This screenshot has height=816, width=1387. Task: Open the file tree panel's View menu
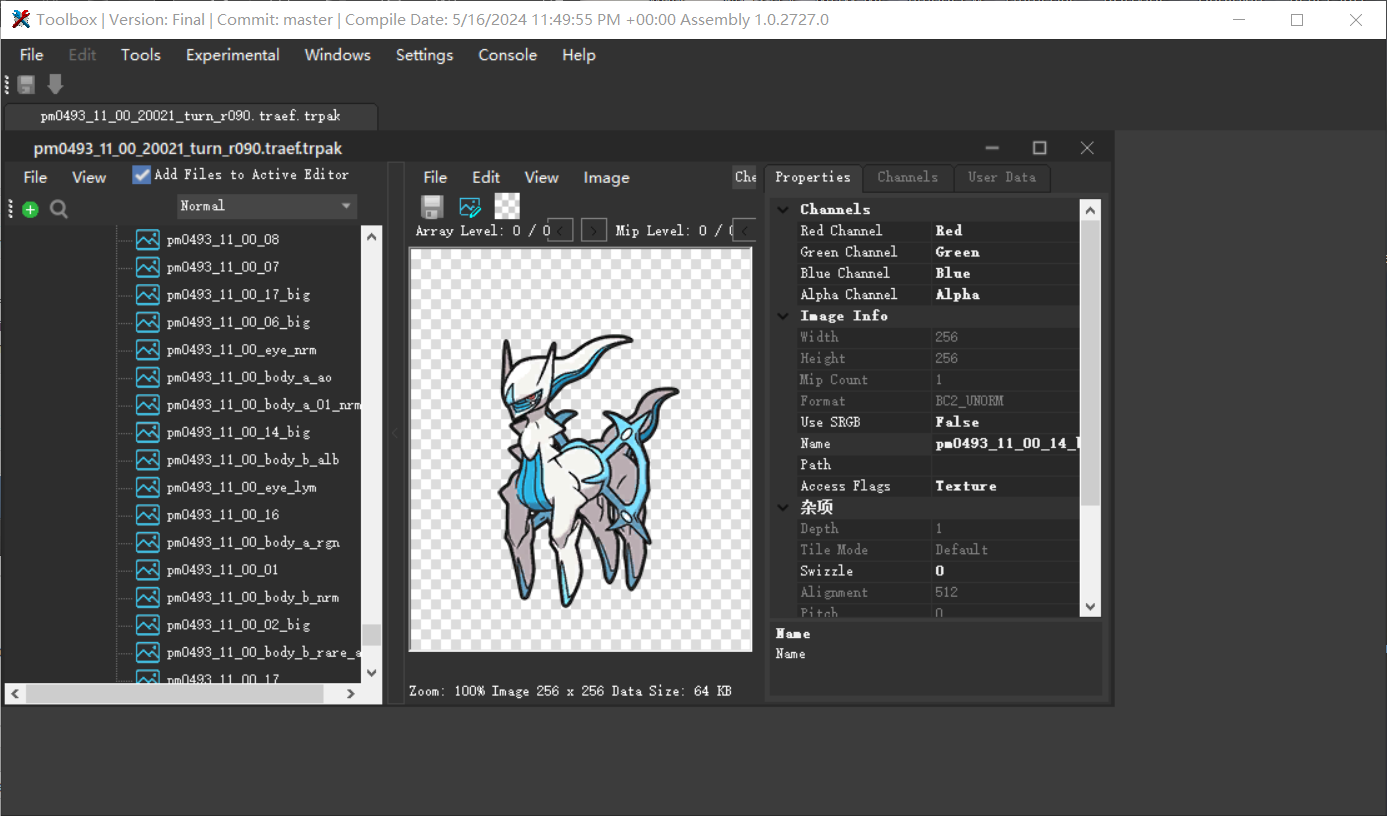[89, 177]
